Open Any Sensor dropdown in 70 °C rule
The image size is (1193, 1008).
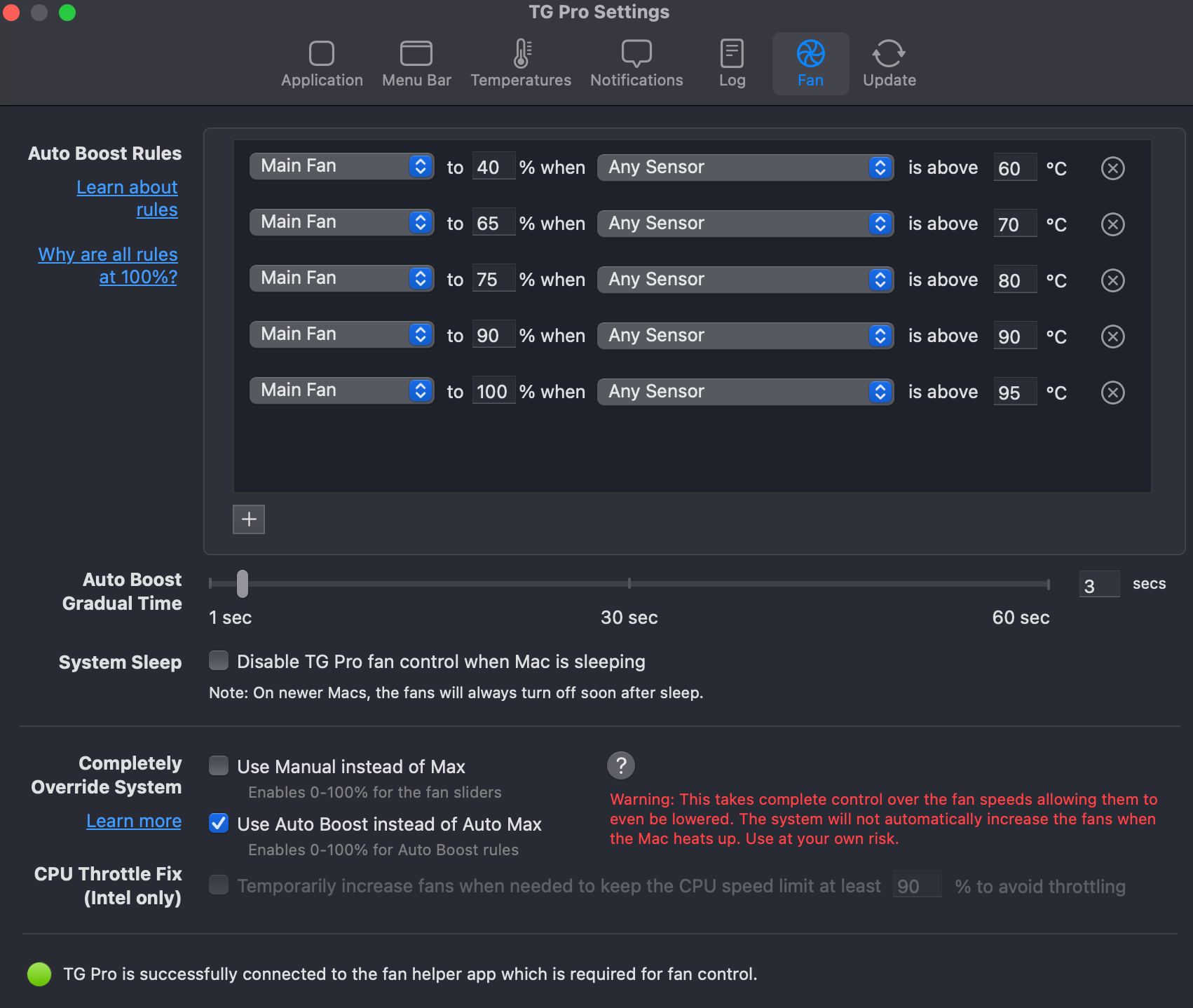(x=745, y=224)
